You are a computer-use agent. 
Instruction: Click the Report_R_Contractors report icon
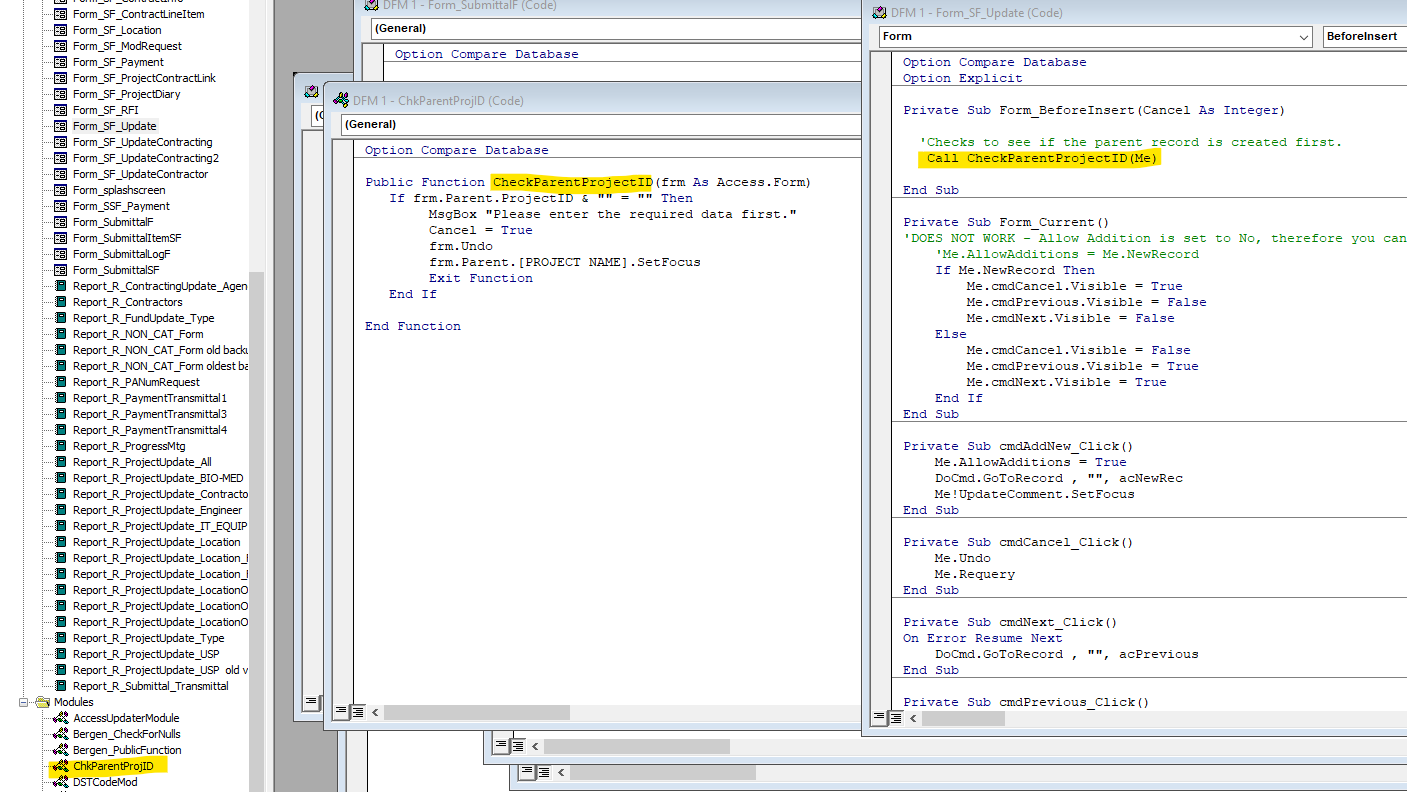pos(60,302)
